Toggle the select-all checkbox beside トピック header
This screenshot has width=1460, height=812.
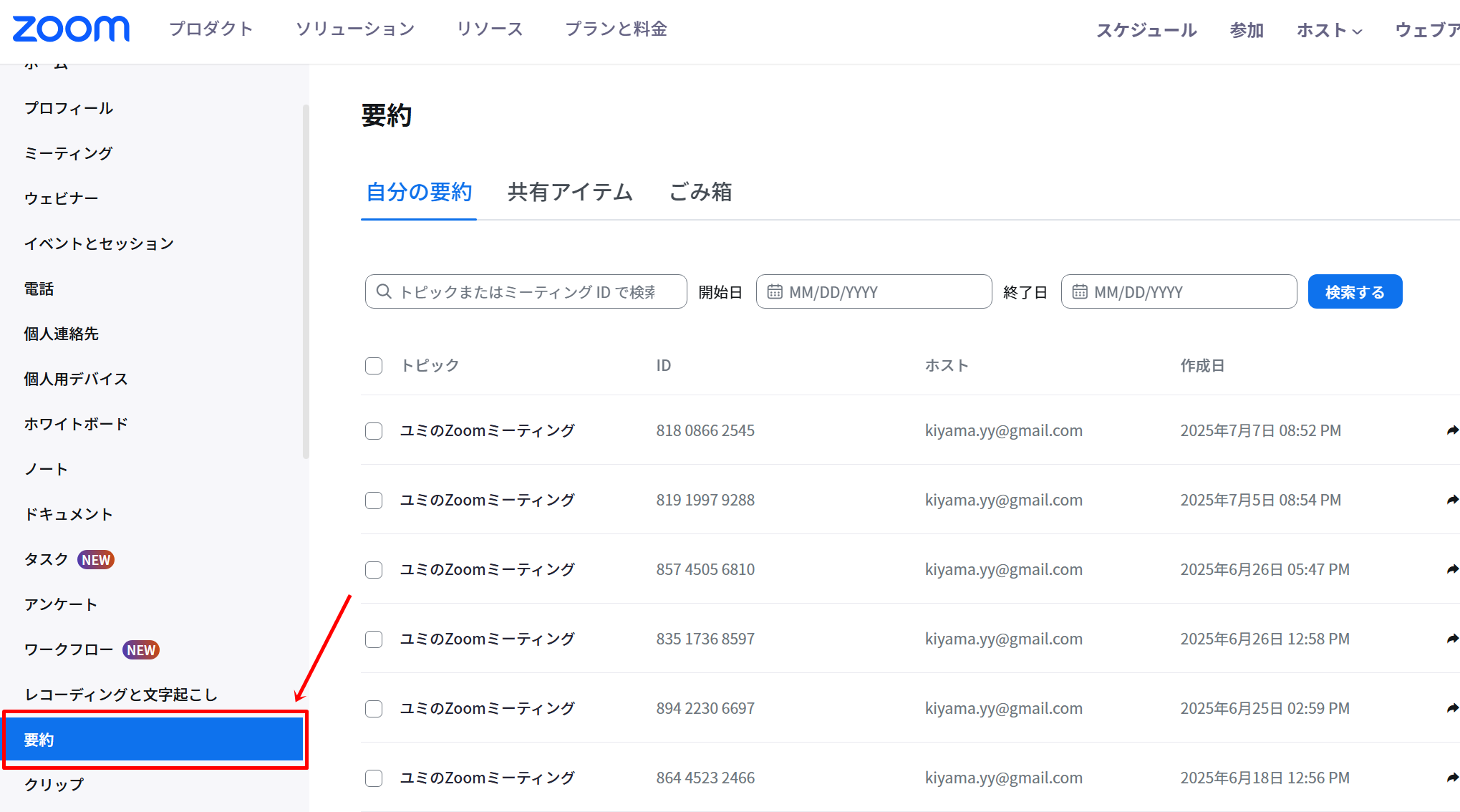(374, 366)
